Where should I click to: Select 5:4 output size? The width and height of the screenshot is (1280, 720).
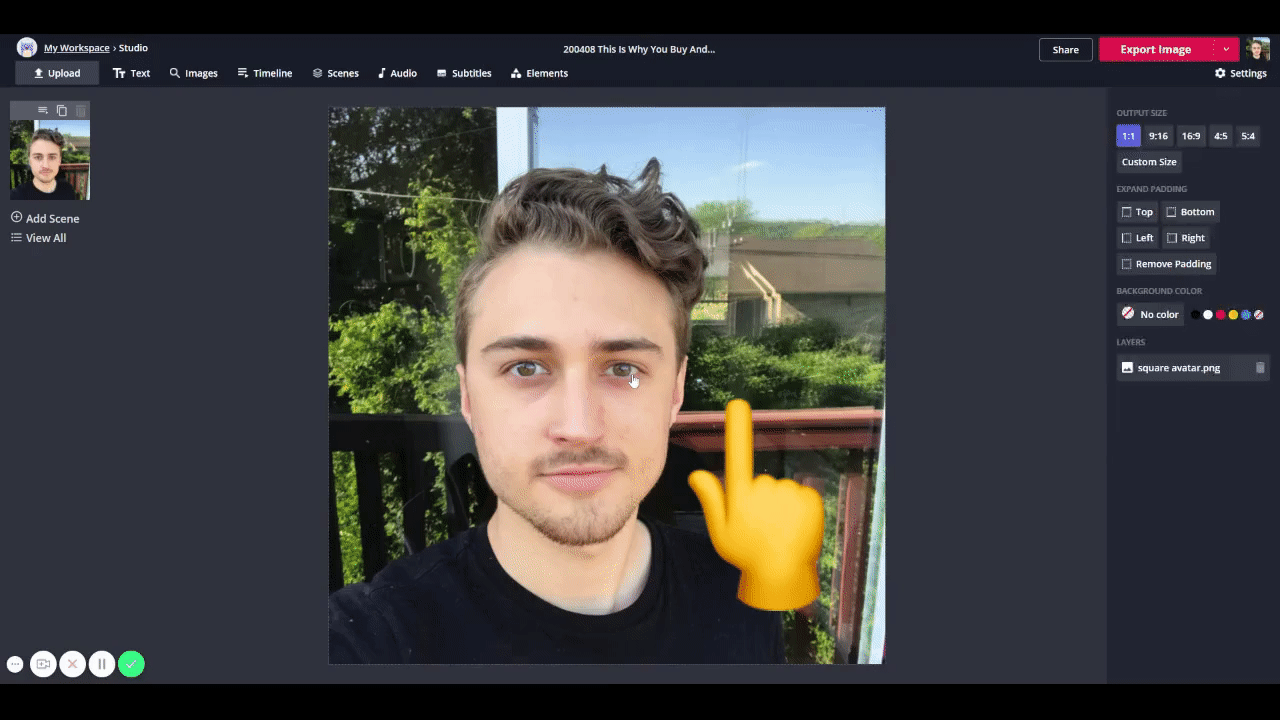[x=1248, y=136]
